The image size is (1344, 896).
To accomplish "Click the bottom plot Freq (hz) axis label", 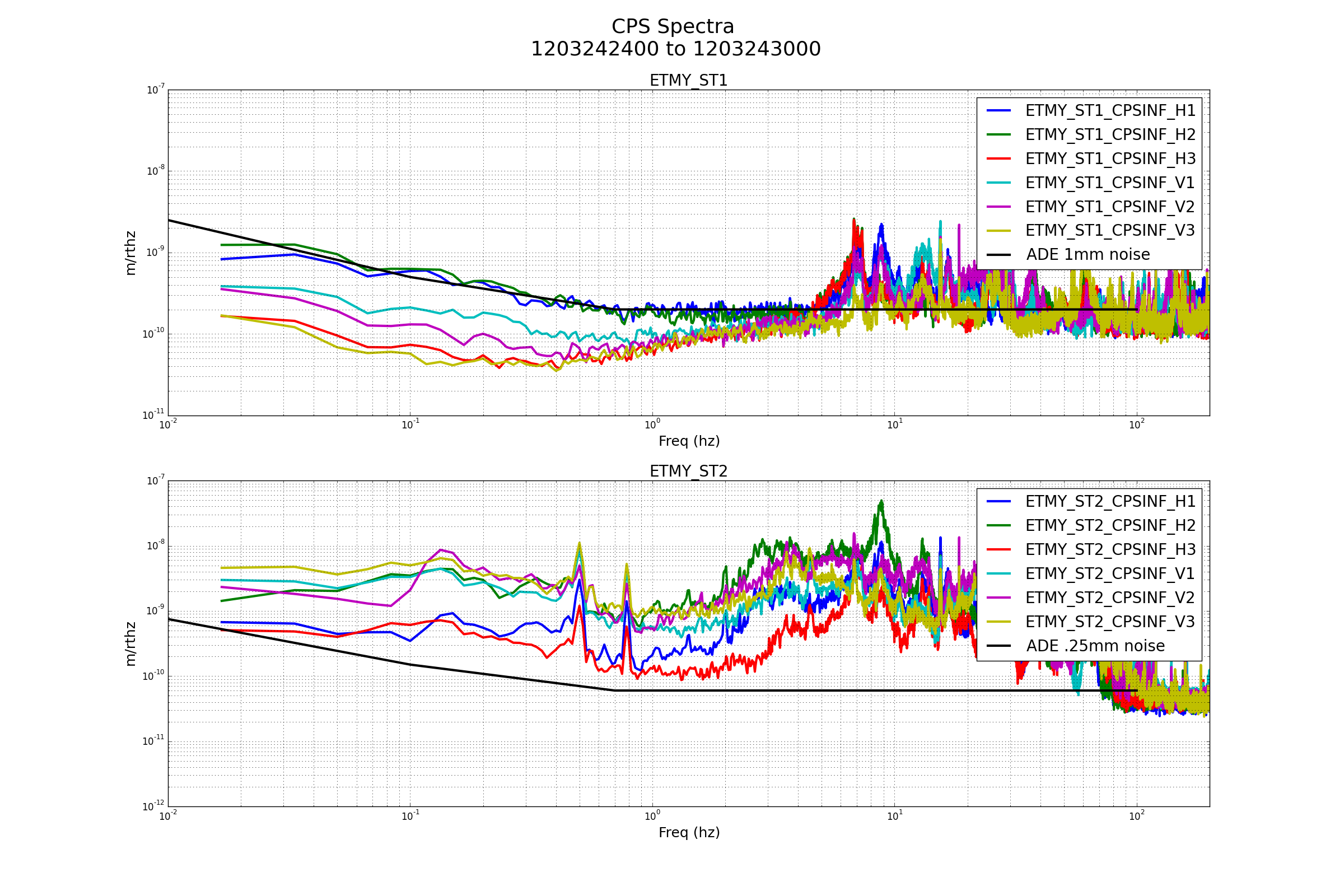I will pos(689,833).
